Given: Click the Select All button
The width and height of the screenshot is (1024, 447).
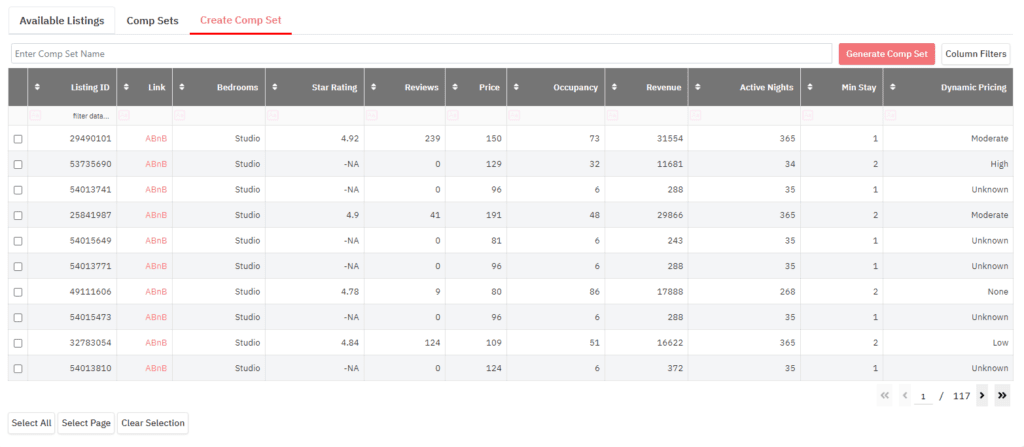Looking at the screenshot, I should pyautogui.click(x=31, y=423).
